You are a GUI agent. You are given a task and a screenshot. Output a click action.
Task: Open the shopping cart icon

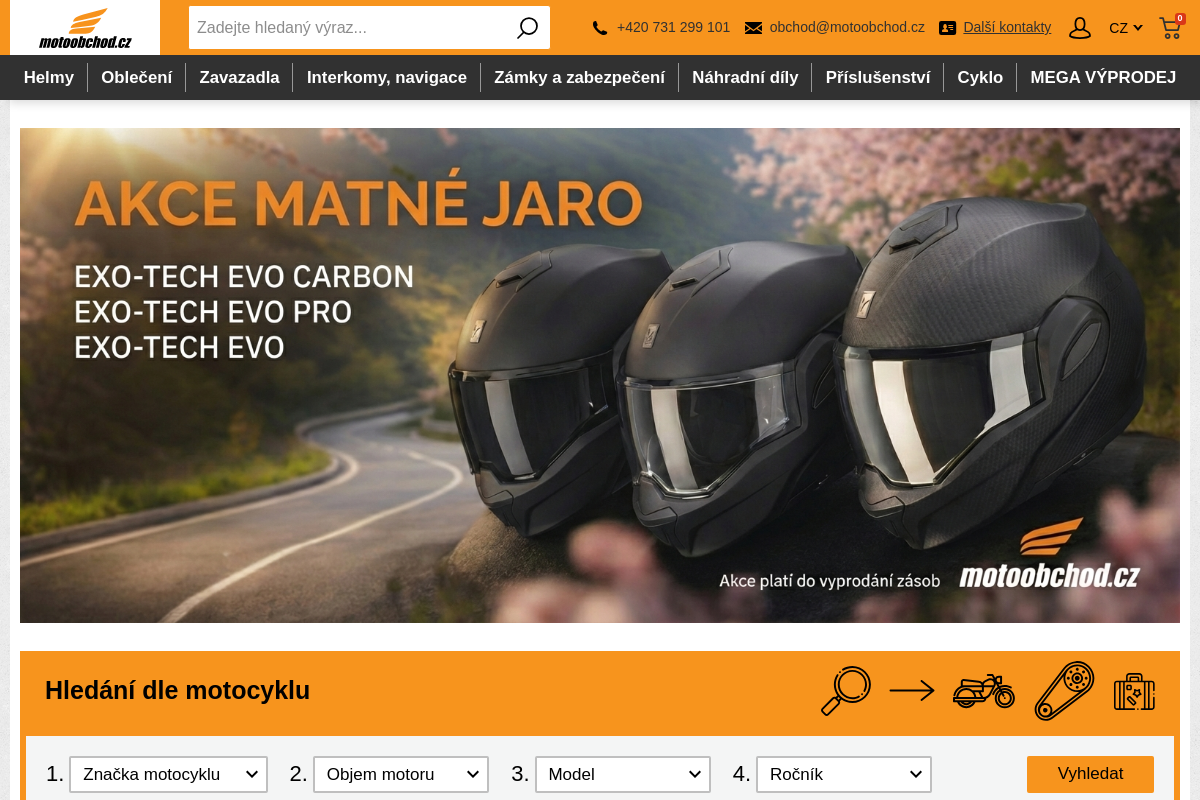[1170, 28]
